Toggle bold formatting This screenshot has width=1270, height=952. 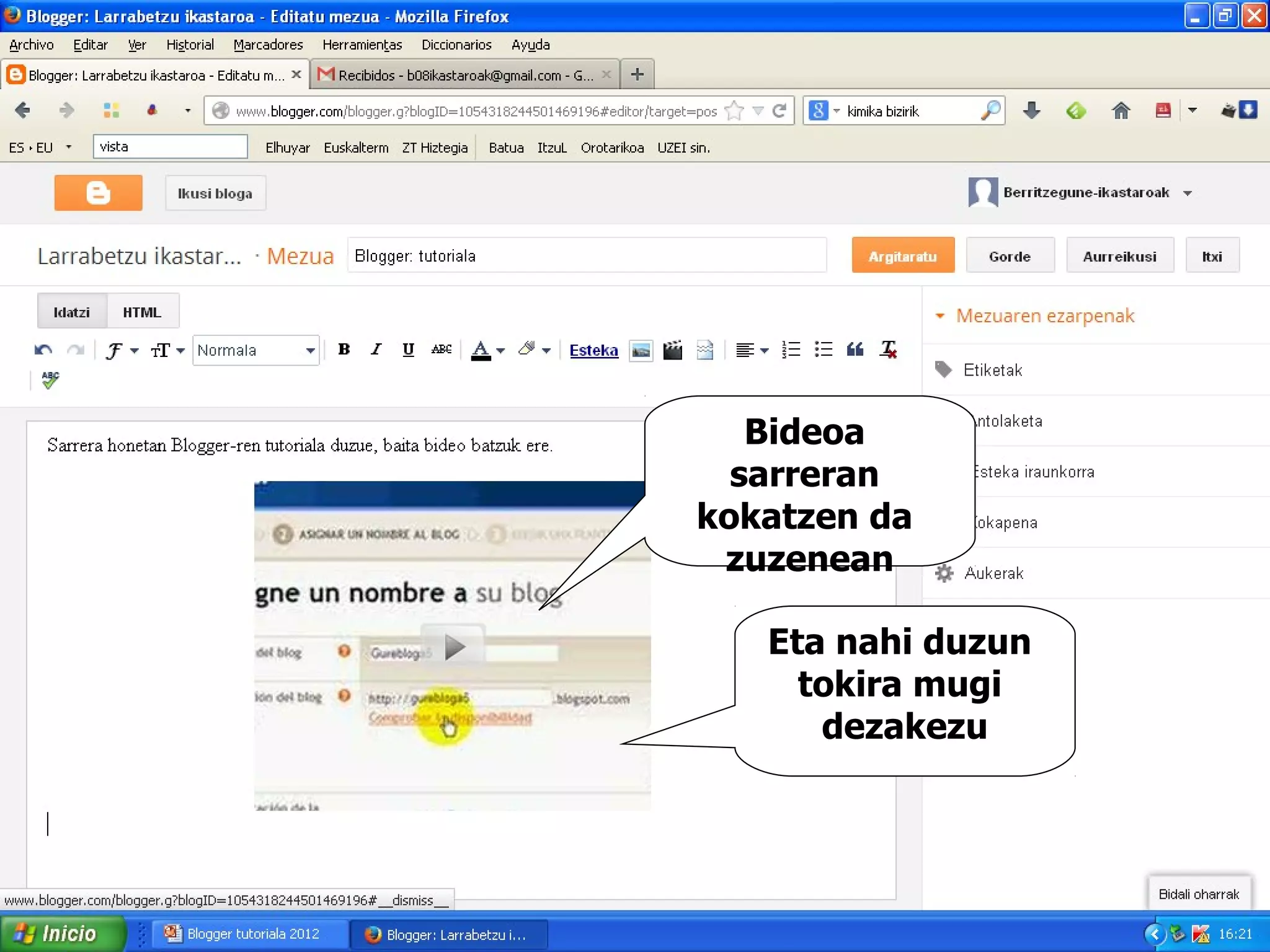coord(344,350)
